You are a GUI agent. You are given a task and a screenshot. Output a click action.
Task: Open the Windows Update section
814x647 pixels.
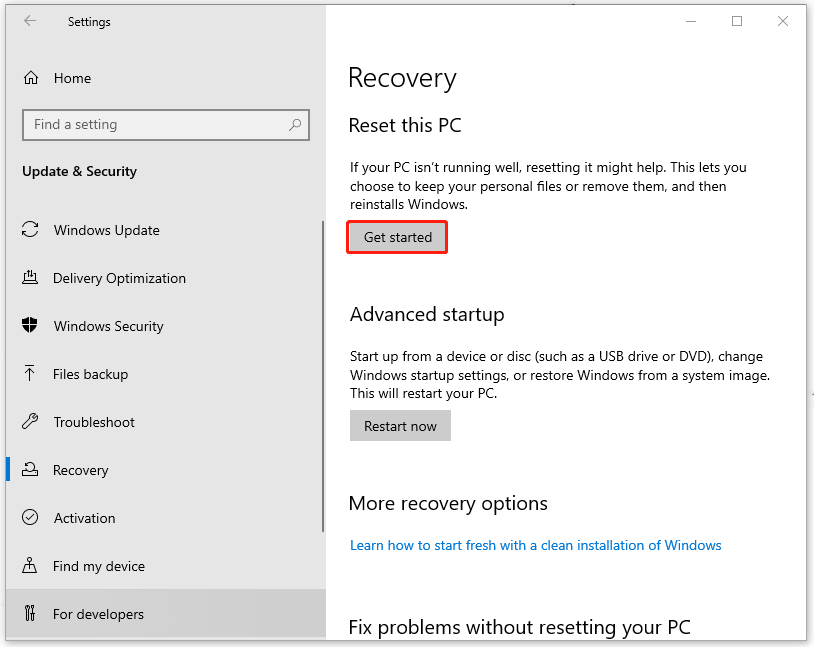(106, 230)
